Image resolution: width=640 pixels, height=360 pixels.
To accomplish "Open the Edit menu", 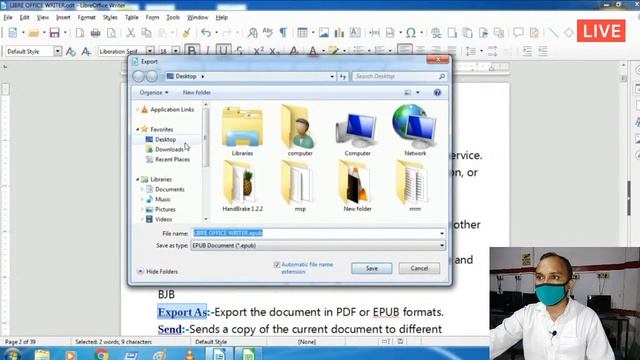I will tap(24, 18).
